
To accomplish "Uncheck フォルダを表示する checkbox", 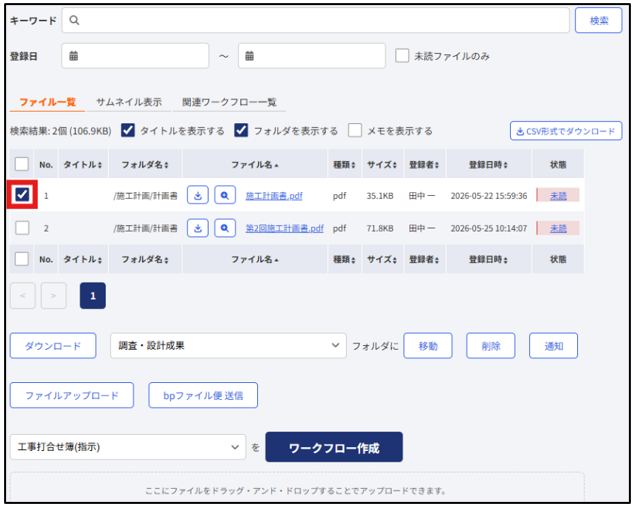I will pos(241,131).
